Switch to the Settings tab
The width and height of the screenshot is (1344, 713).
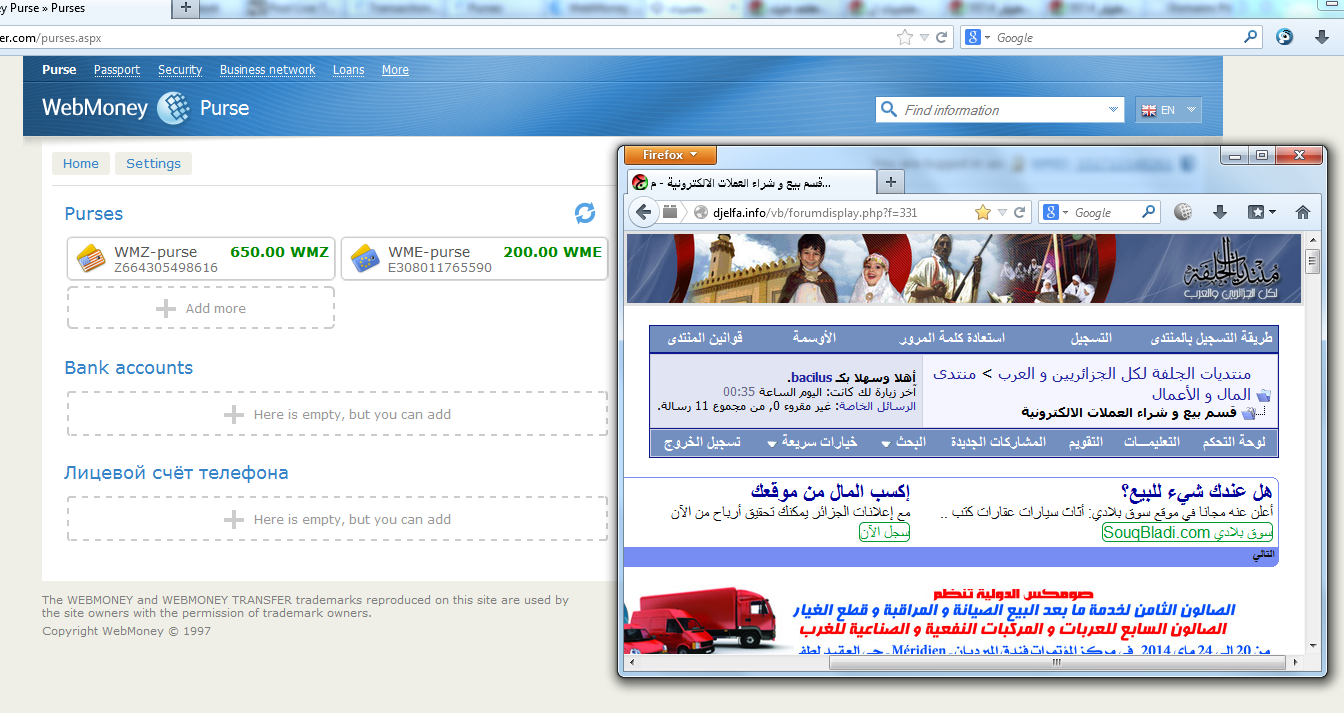[x=153, y=164]
